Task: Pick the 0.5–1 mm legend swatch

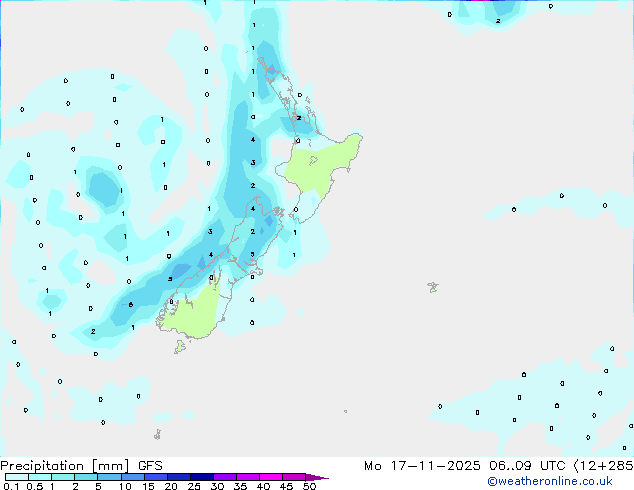Action: (40, 477)
